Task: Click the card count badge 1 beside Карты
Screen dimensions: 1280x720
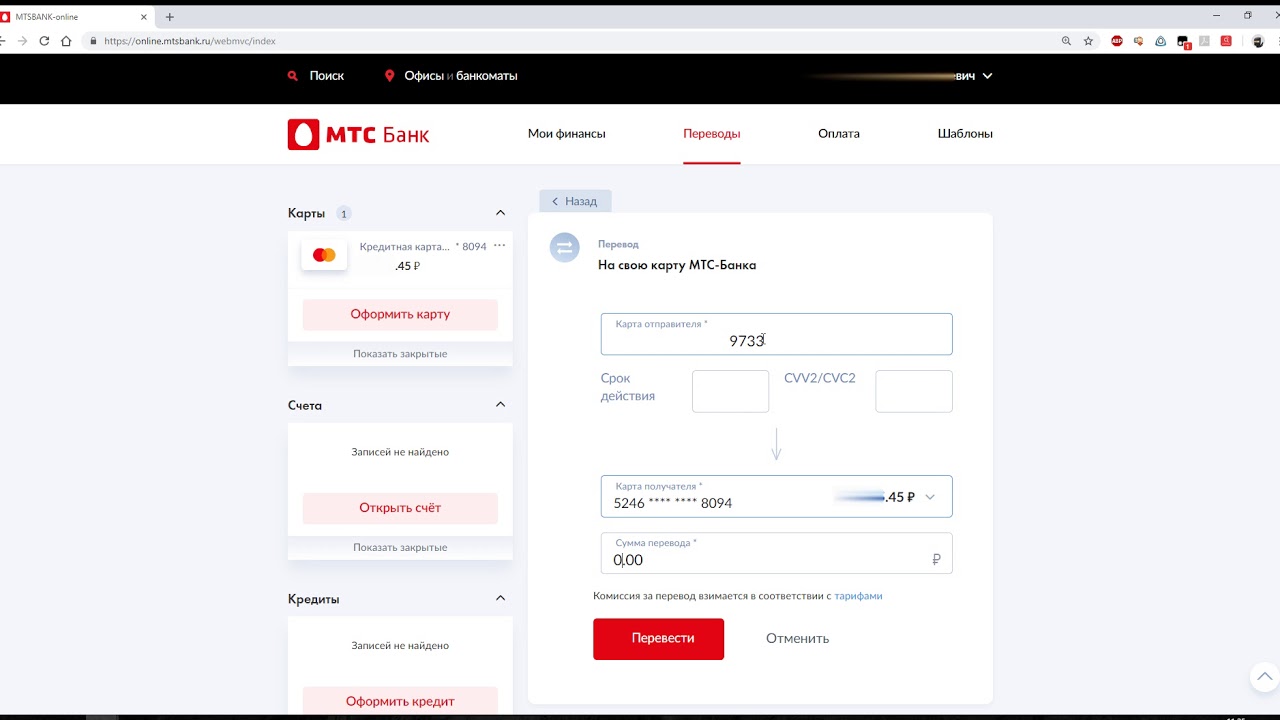Action: tap(344, 213)
